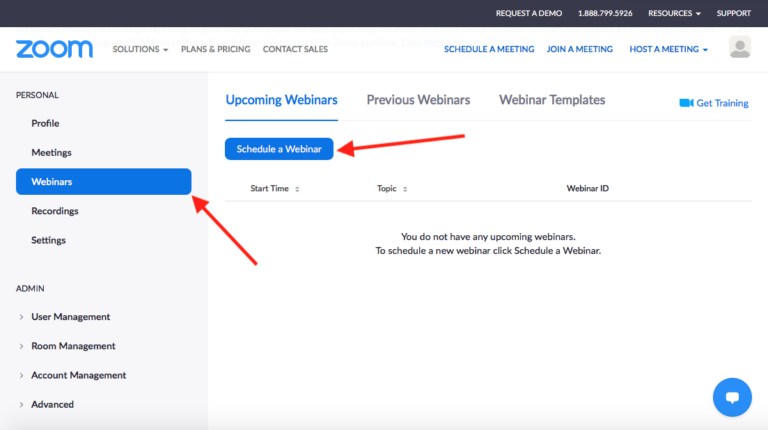The image size is (768, 430).
Task: Open the Solutions dropdown
Action: [x=140, y=49]
